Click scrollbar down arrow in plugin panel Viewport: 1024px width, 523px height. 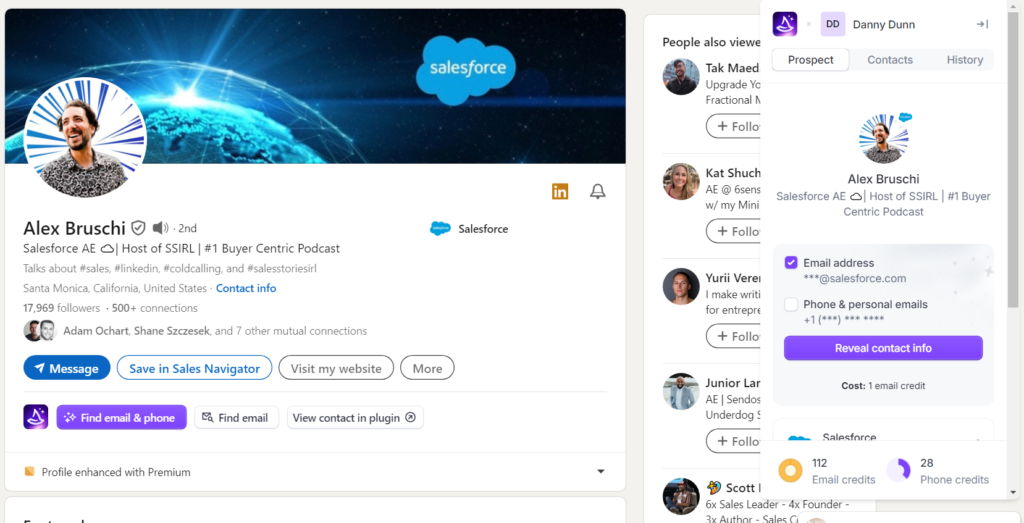point(1013,492)
